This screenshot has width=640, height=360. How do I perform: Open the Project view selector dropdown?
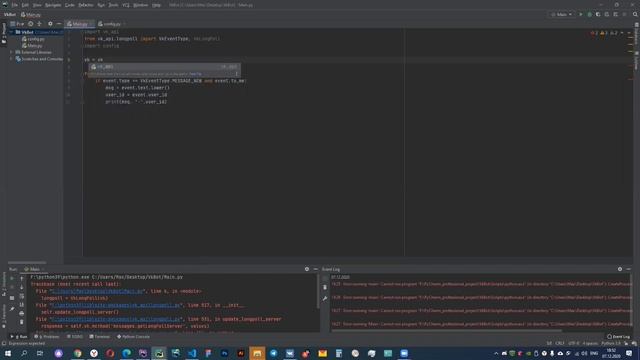click(x=18, y=24)
